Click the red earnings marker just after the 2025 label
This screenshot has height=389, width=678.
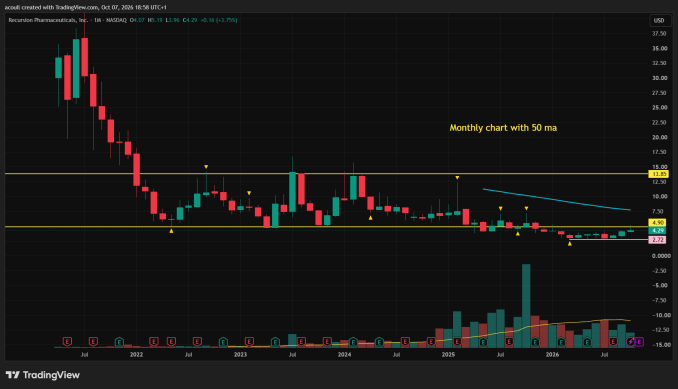coord(457,342)
